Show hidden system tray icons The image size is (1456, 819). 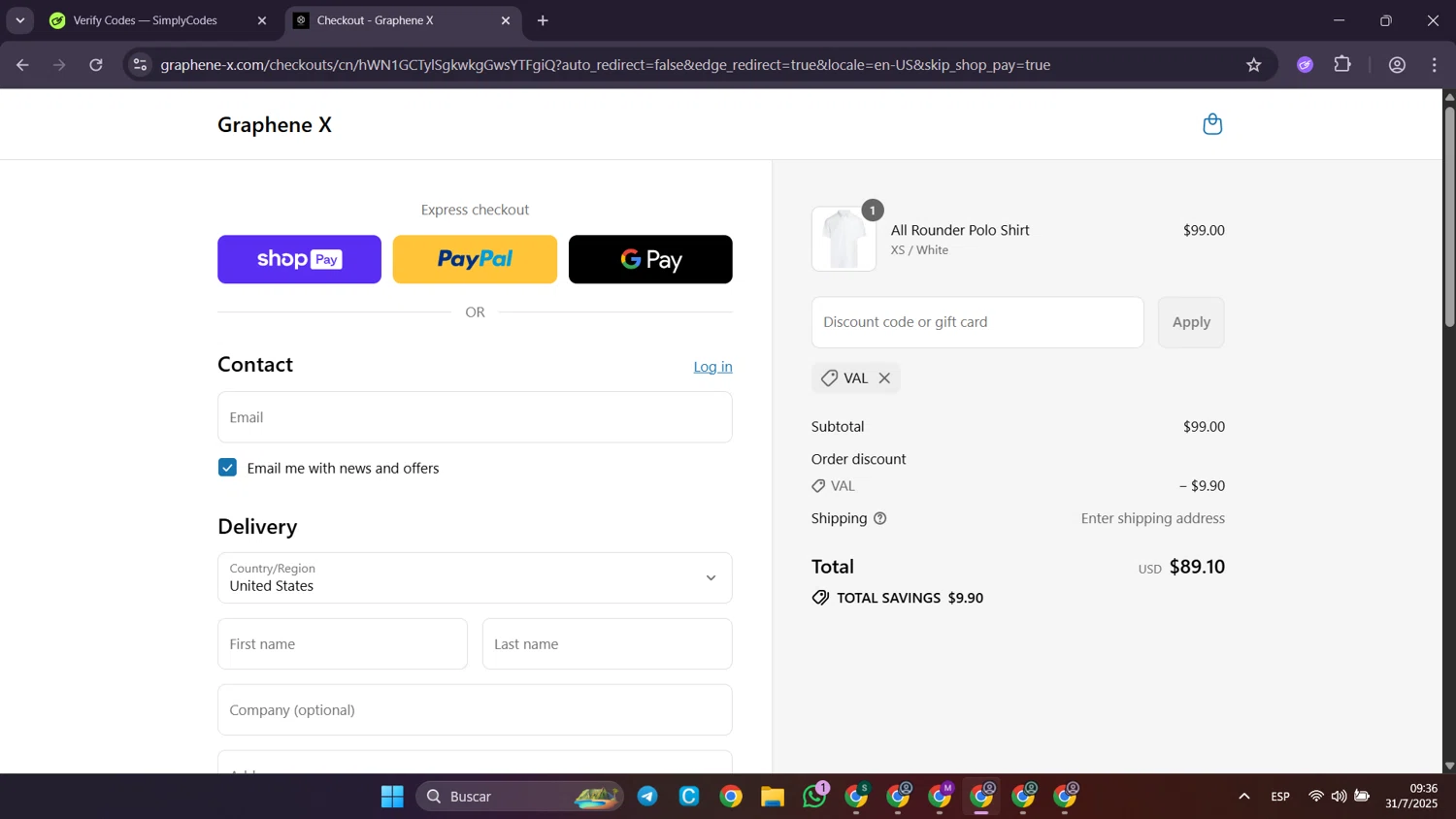(1244, 797)
